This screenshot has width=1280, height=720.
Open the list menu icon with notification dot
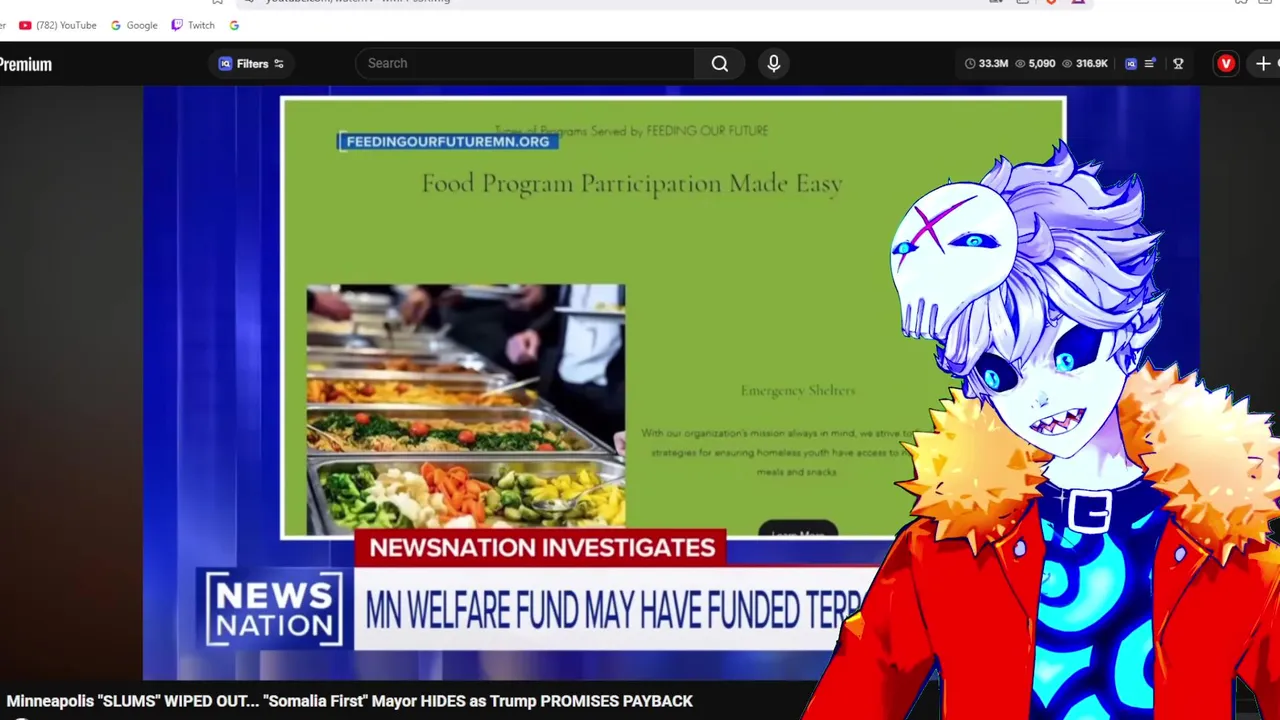coord(1151,63)
